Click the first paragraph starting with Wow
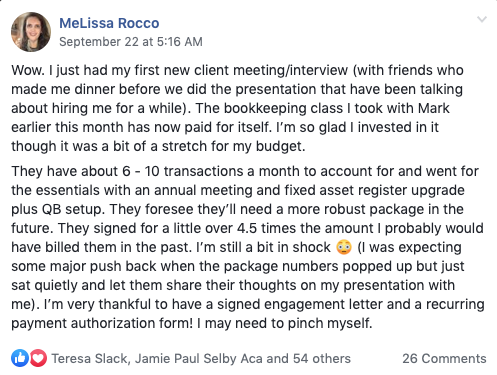 click(x=237, y=108)
